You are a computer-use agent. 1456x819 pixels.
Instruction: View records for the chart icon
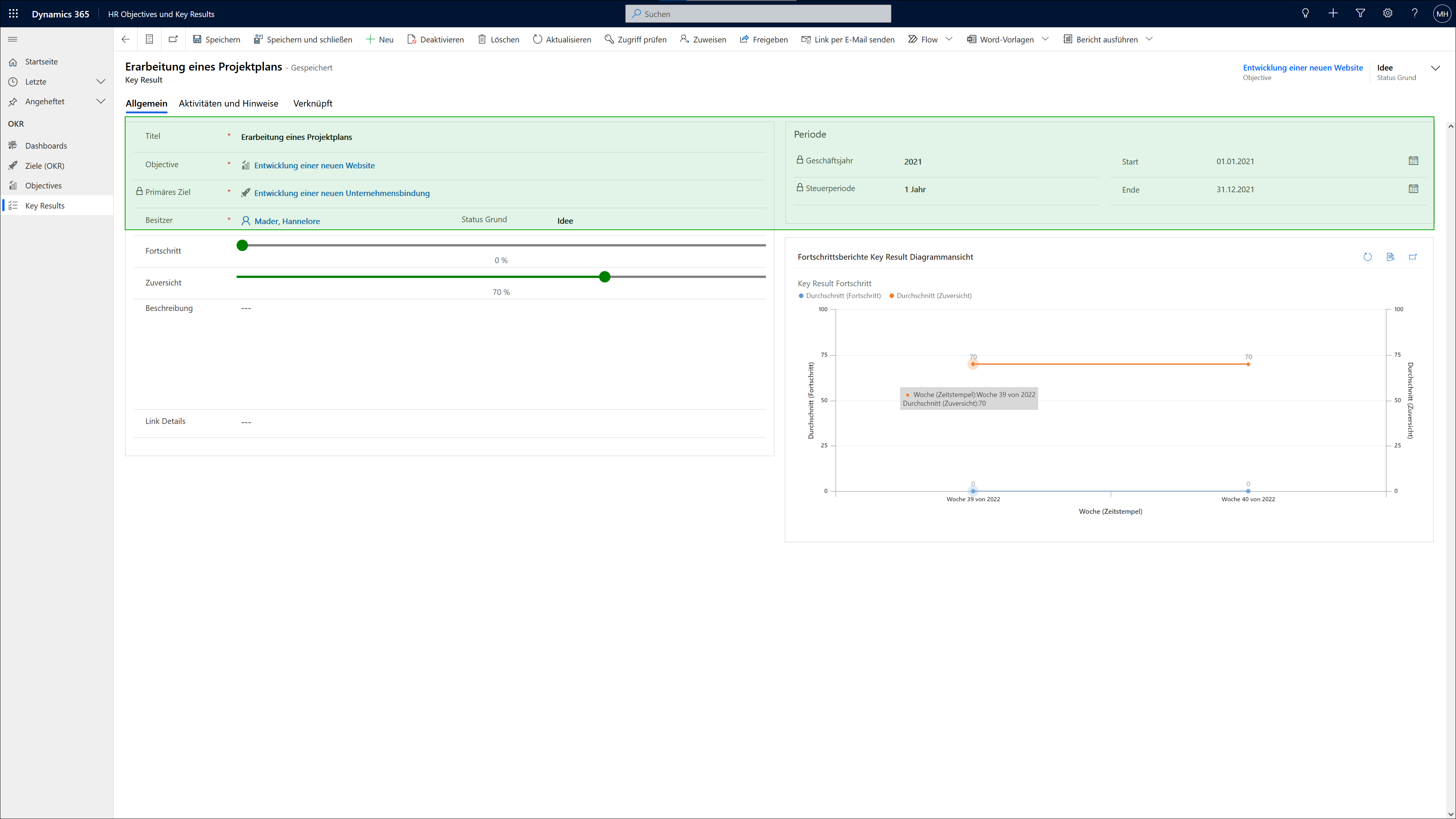point(1390,257)
